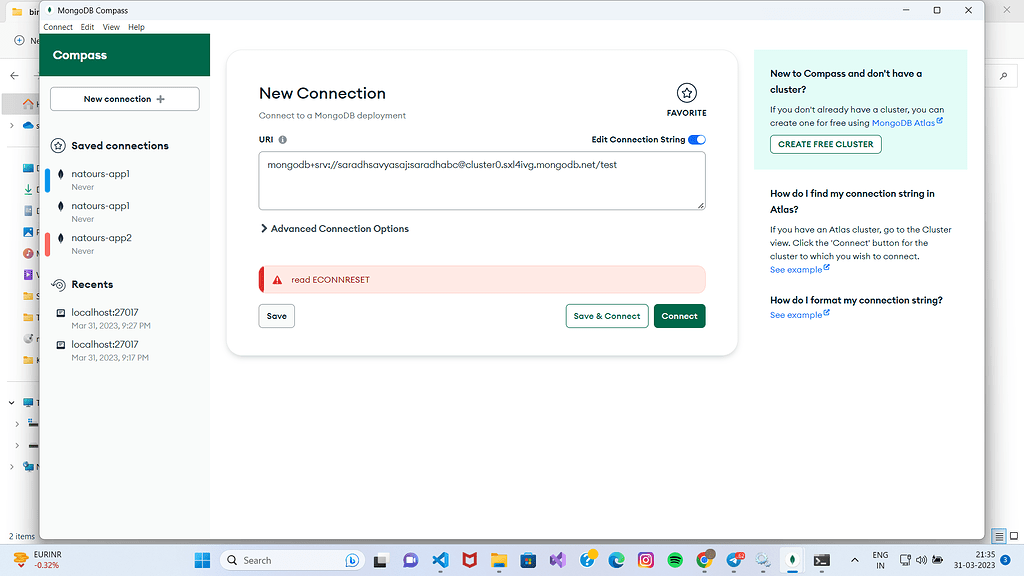The image size is (1024, 576).
Task: Open the MongoDB Atlas link
Action: (x=906, y=123)
